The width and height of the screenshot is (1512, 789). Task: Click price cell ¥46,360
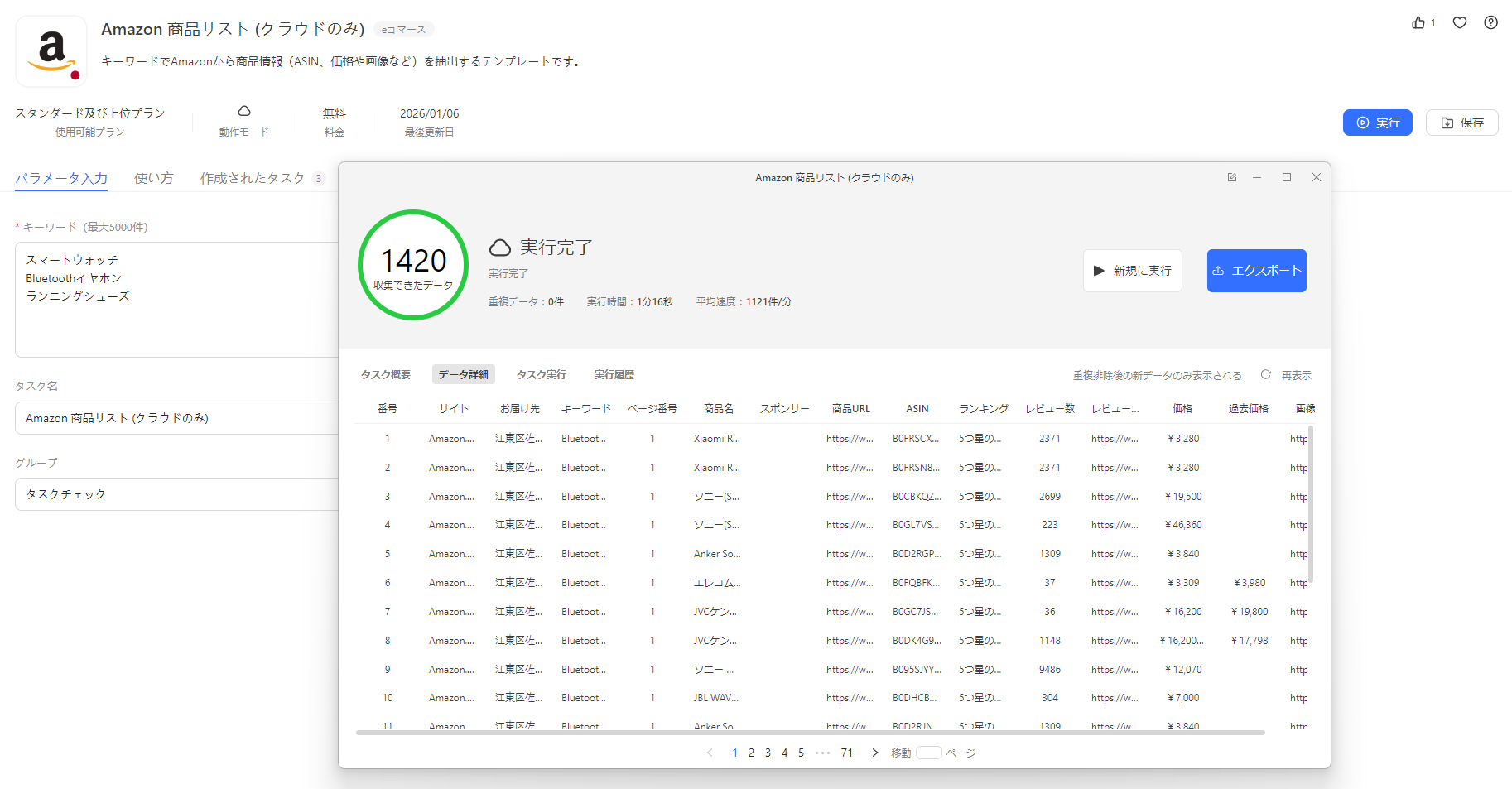coord(1183,525)
